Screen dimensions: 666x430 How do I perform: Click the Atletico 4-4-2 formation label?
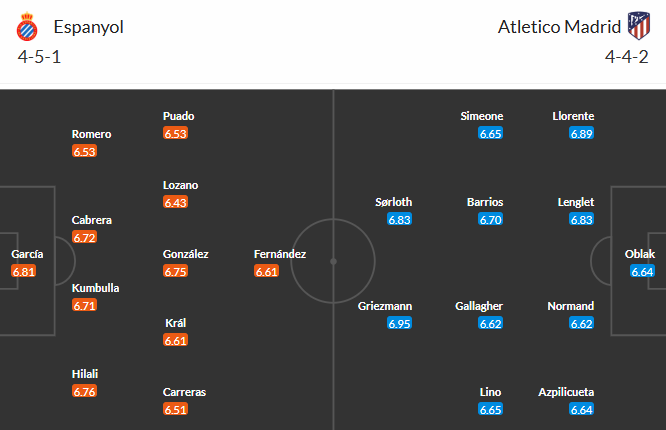pyautogui.click(x=626, y=57)
